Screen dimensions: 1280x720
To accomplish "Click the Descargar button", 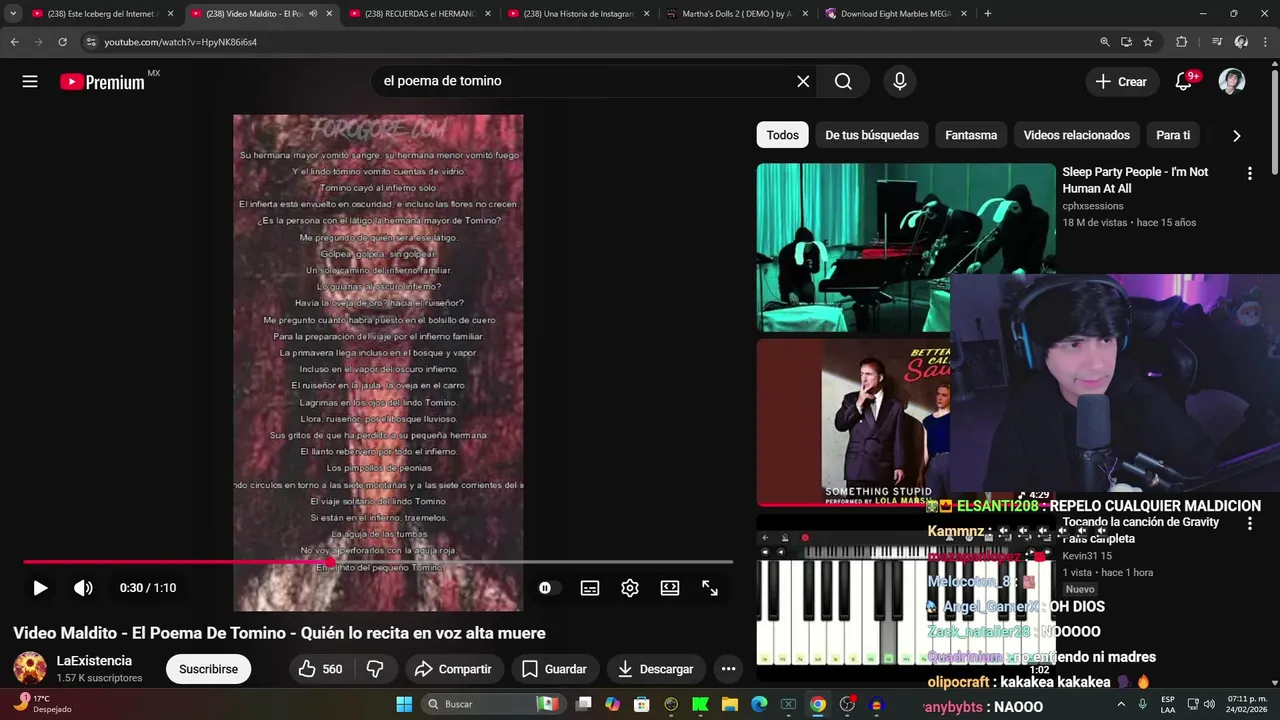I will (656, 669).
